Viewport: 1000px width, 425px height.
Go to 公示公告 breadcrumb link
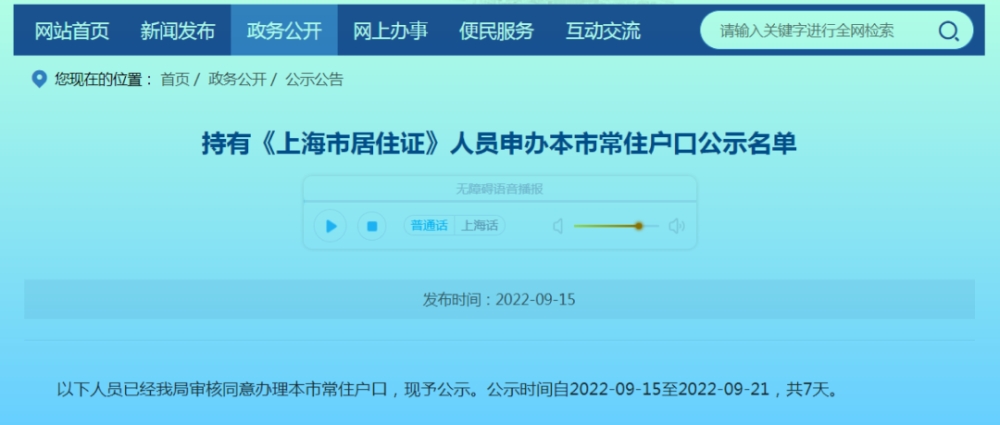[314, 79]
